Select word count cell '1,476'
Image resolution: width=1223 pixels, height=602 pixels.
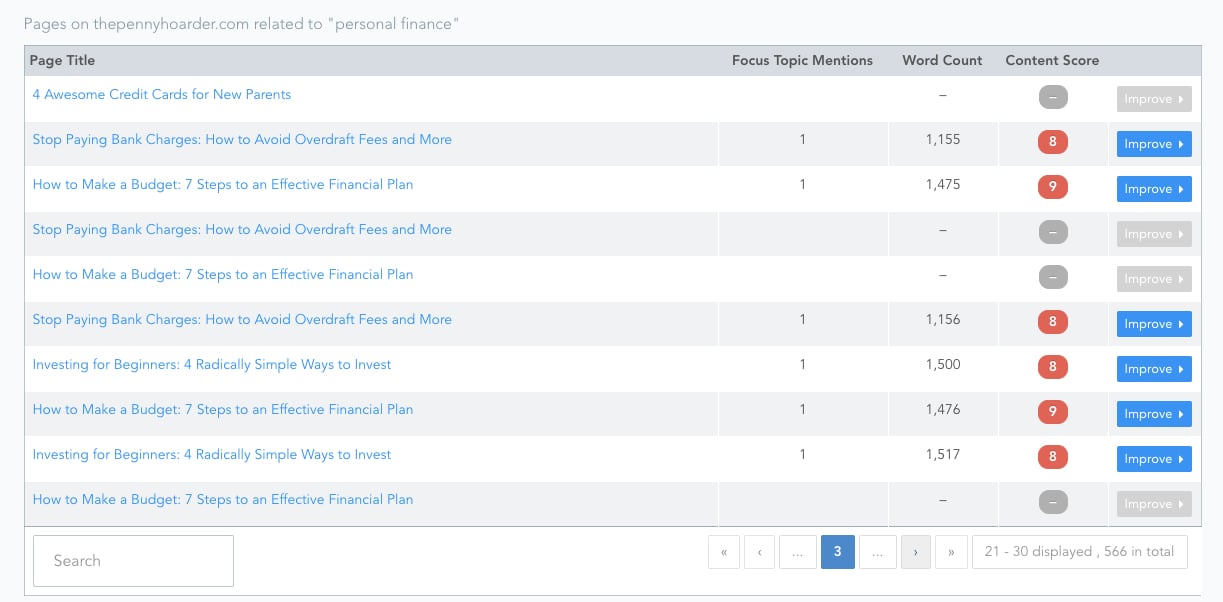point(943,409)
